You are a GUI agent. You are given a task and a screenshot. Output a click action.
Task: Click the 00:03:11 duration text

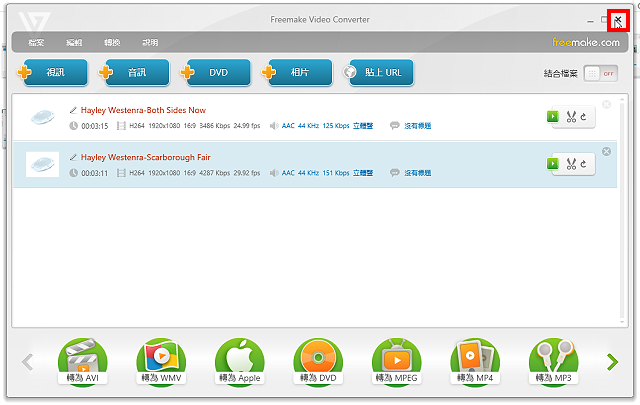coord(95,174)
